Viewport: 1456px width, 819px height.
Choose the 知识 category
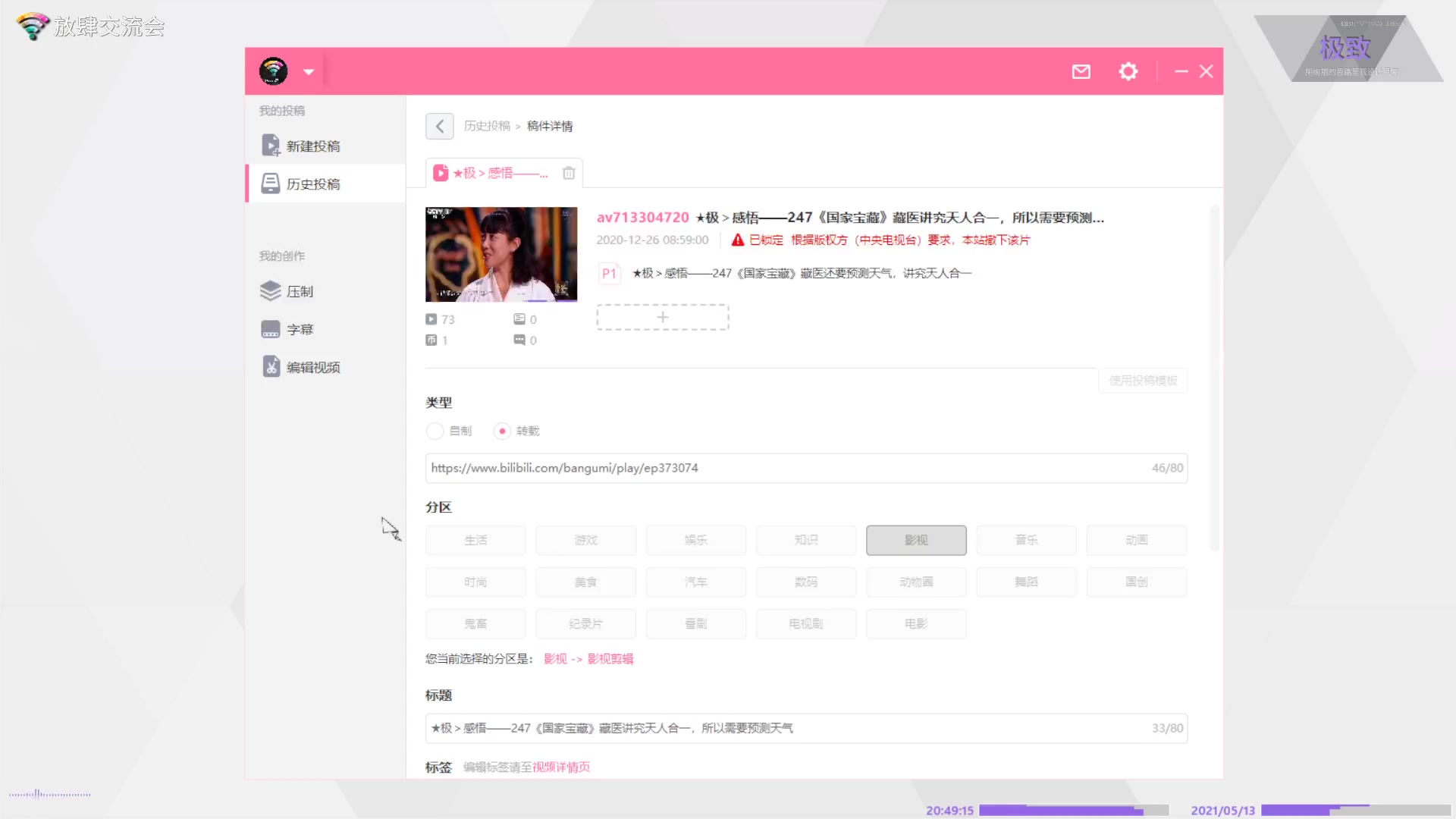[806, 540]
